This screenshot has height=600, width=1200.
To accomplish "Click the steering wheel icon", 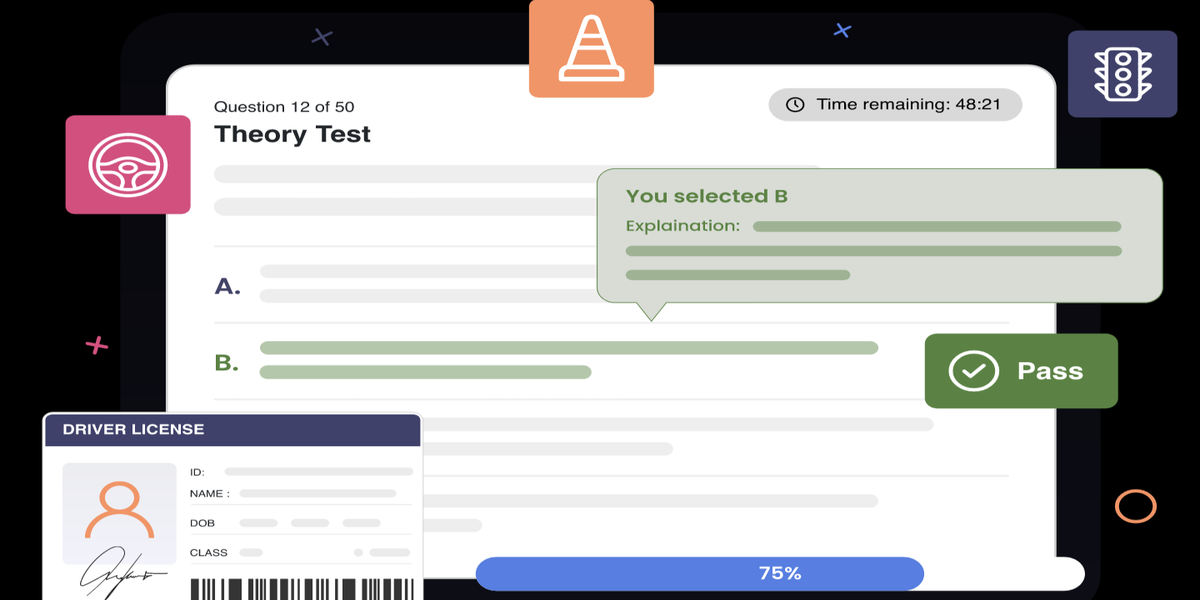I will click(x=128, y=164).
